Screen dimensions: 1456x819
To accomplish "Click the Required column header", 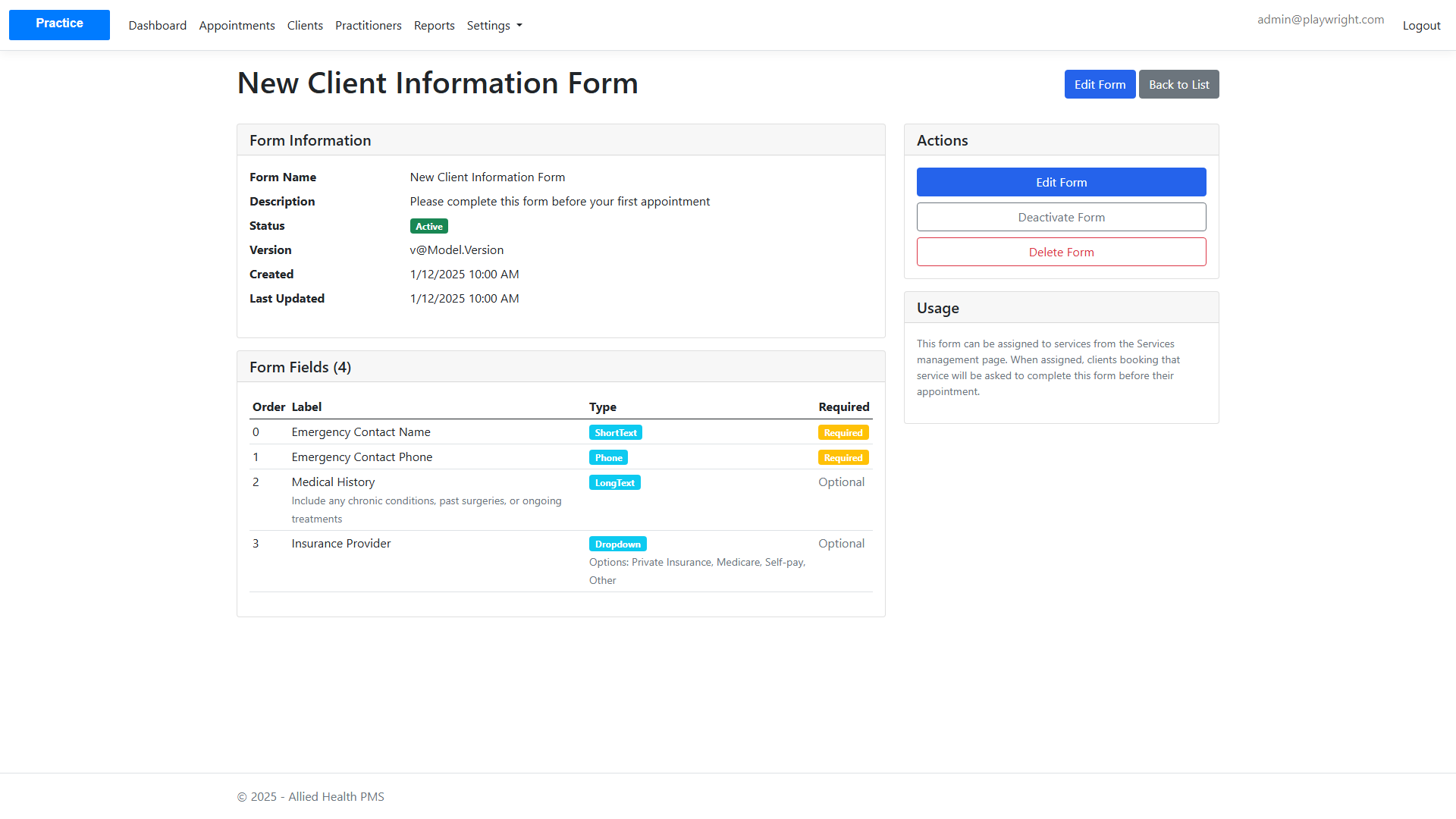I will pyautogui.click(x=843, y=406).
